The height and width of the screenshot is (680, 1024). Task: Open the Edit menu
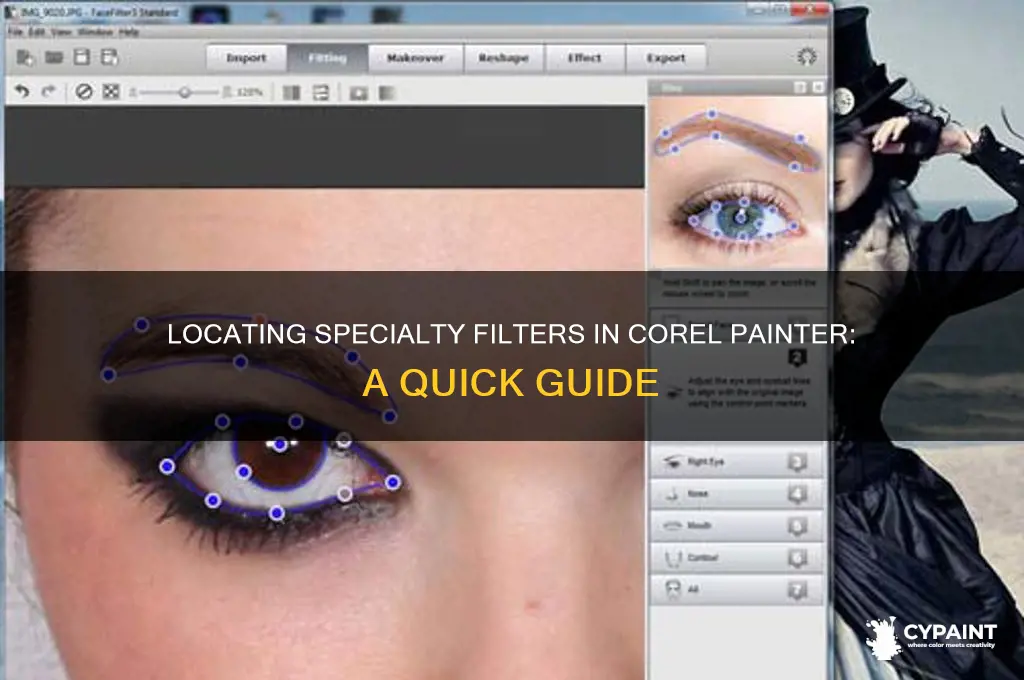click(37, 31)
